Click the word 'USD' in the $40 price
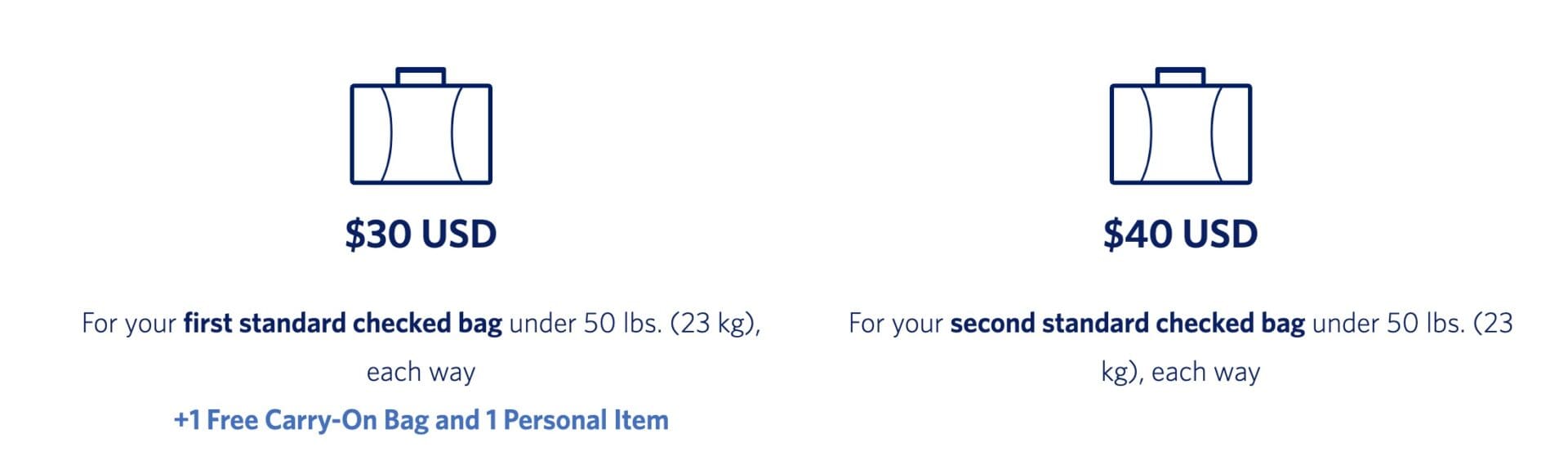Viewport: 1568px width, 465px height. [1219, 234]
